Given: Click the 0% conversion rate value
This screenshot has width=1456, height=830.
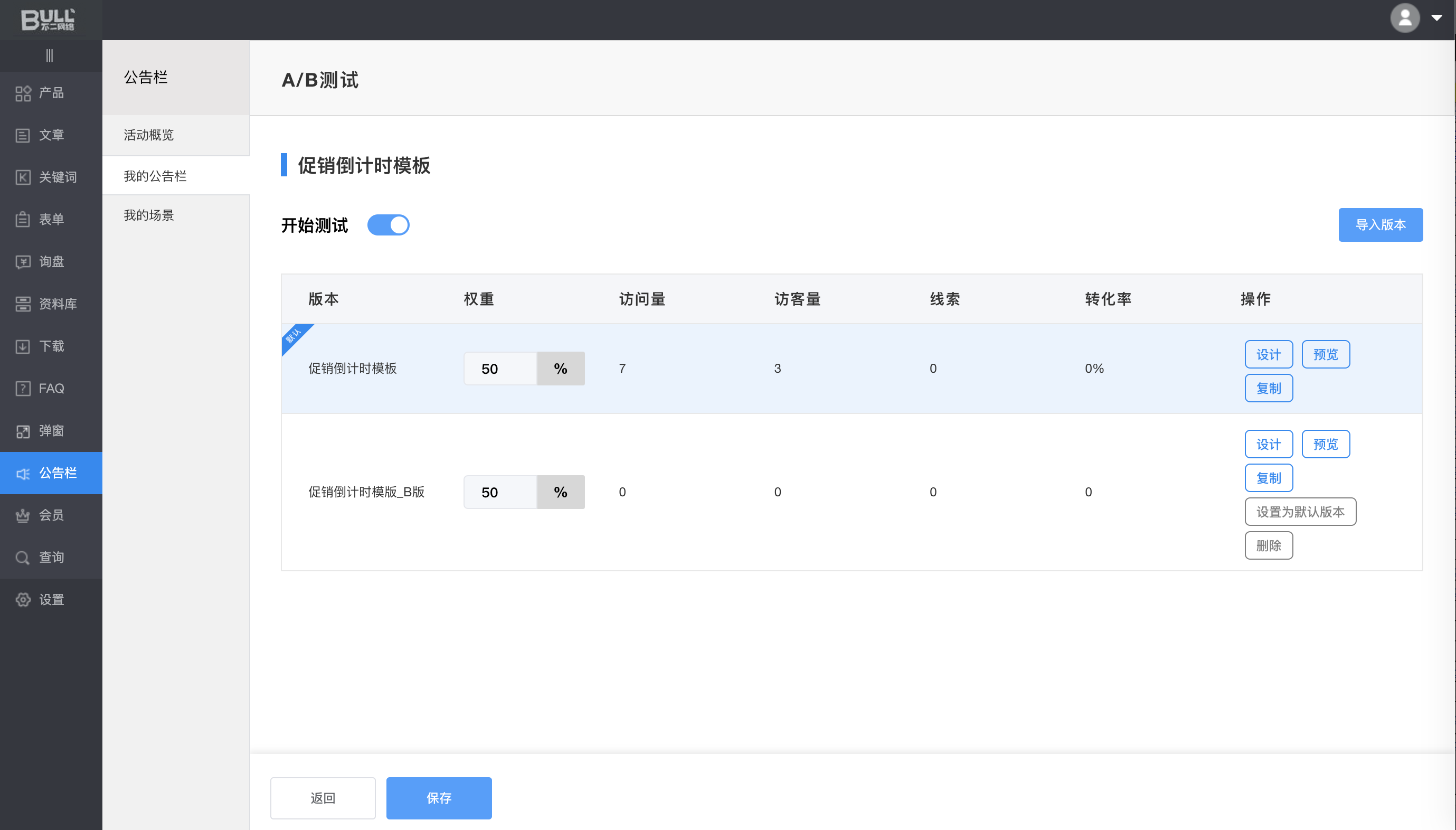Looking at the screenshot, I should (x=1094, y=369).
